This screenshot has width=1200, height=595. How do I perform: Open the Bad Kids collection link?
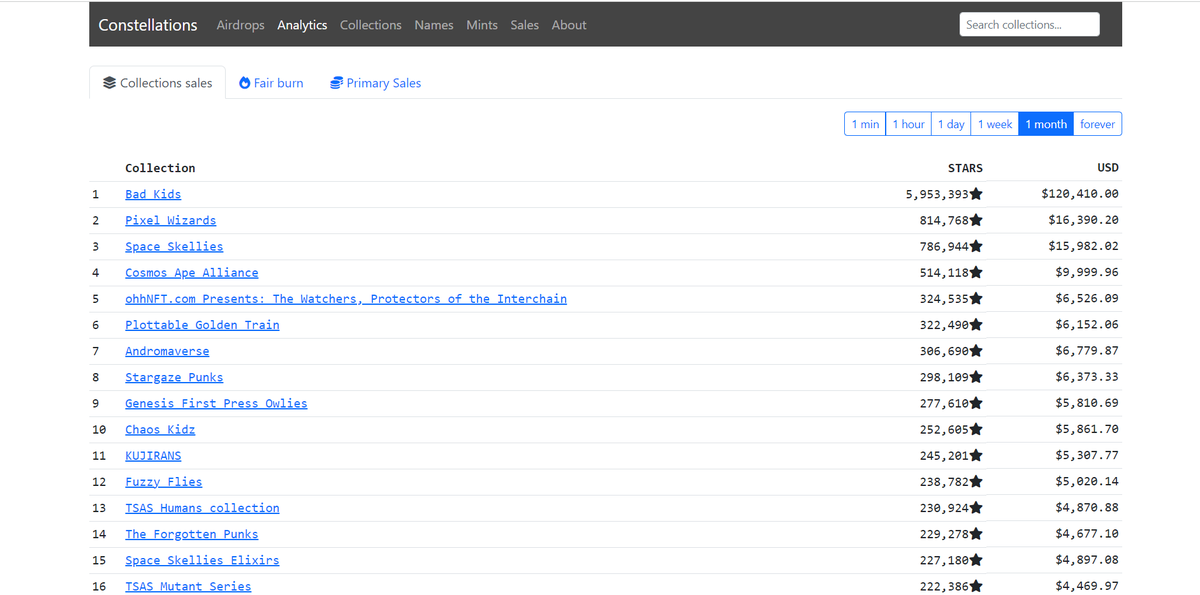click(153, 194)
